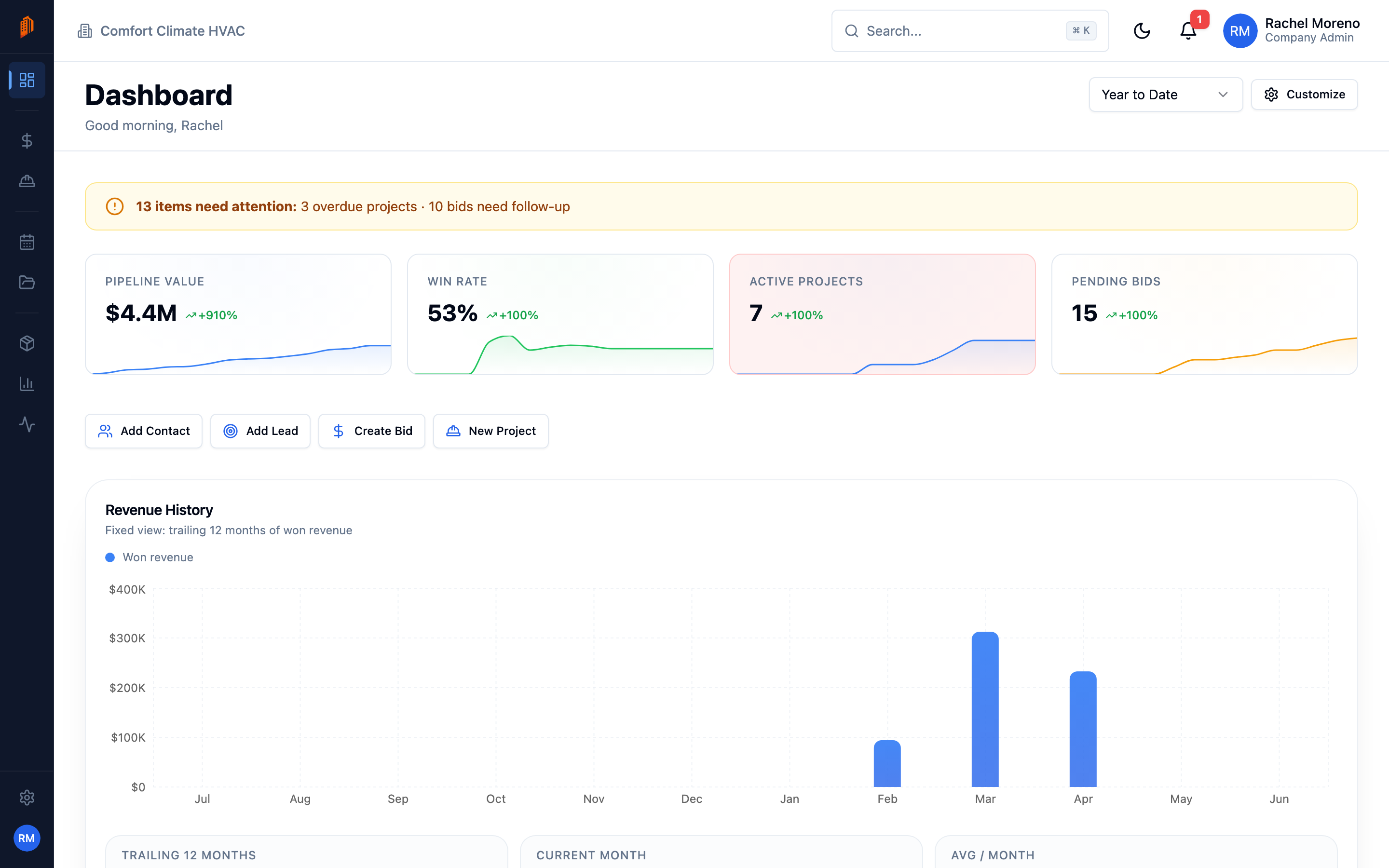Click the RM avatar at the sidebar bottom
The width and height of the screenshot is (1389, 868).
pyautogui.click(x=27, y=838)
